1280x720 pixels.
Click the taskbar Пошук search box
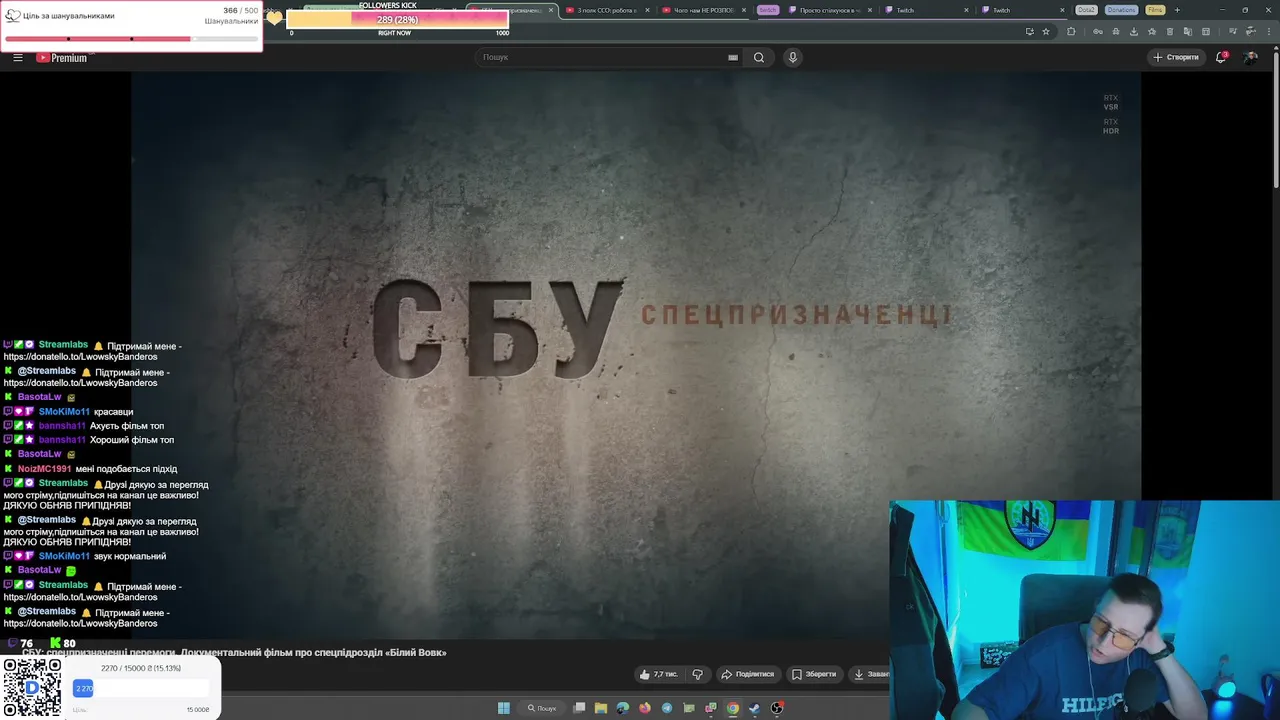[542, 708]
